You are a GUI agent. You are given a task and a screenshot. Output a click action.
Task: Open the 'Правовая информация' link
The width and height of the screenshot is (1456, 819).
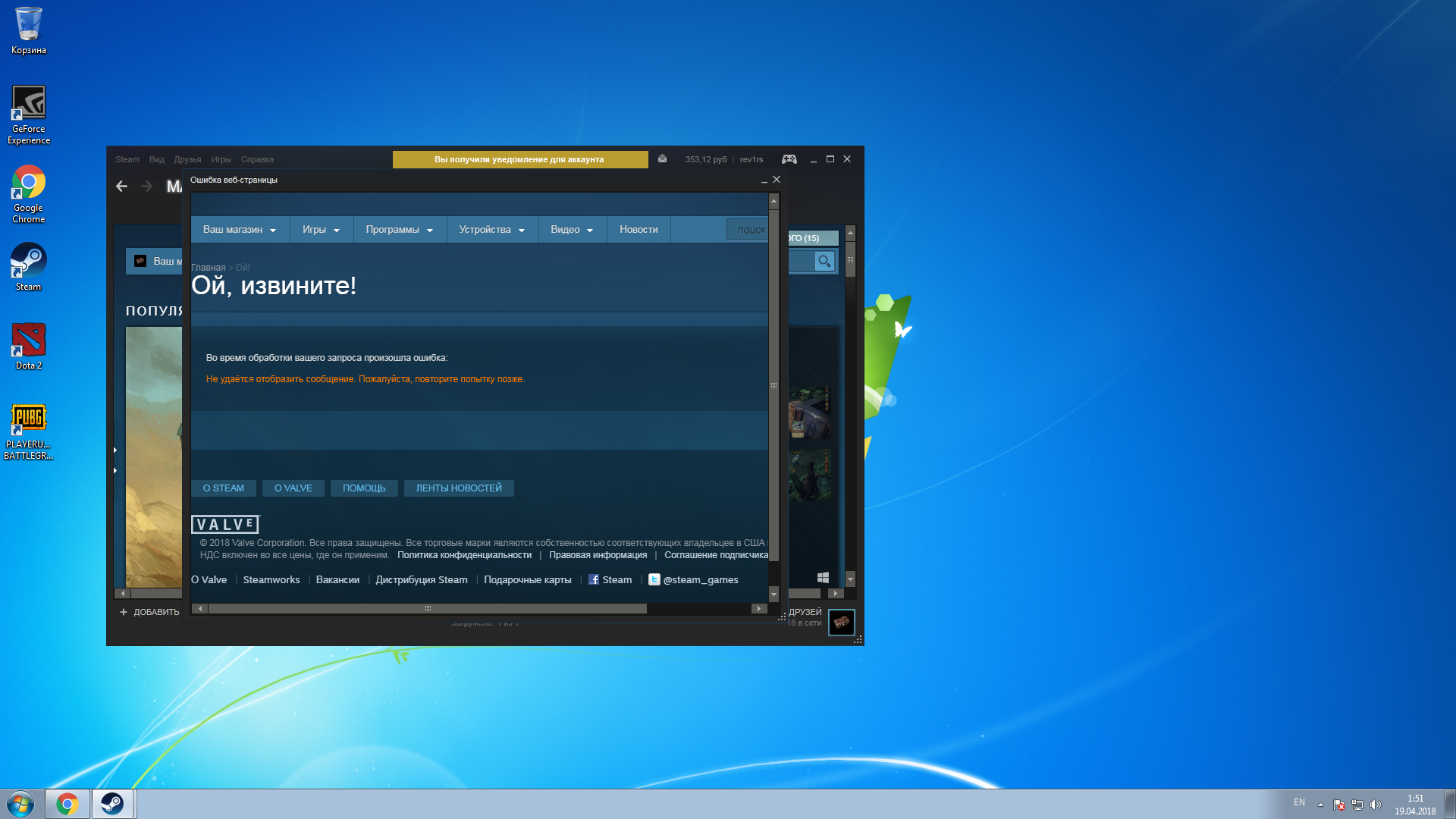[x=598, y=555]
